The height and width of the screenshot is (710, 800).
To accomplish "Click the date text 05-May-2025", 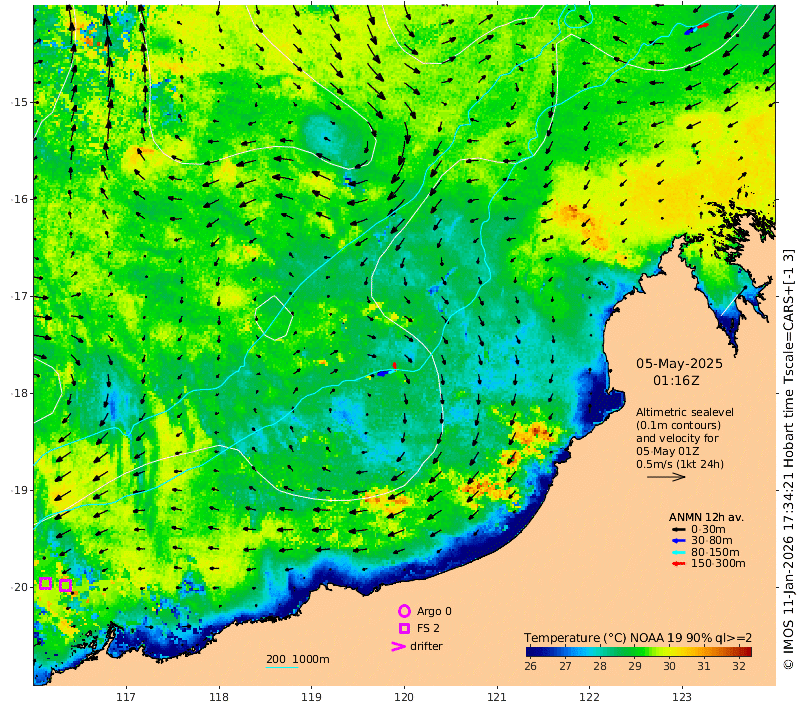I will pyautogui.click(x=679, y=364).
